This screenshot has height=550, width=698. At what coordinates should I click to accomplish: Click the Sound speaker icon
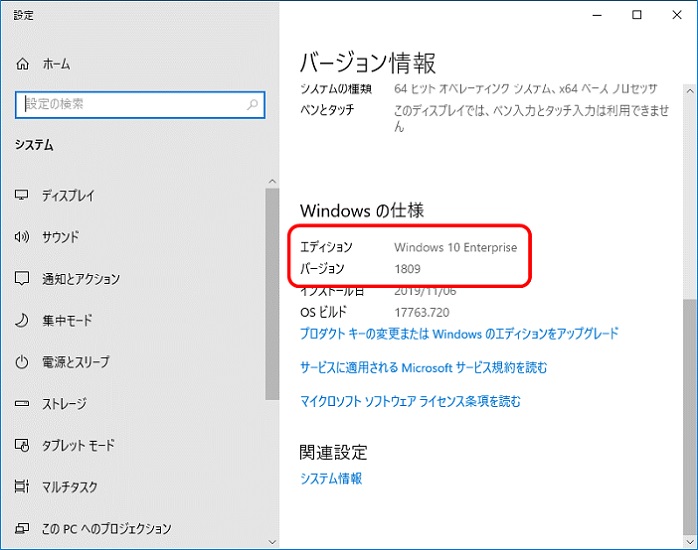click(21, 236)
